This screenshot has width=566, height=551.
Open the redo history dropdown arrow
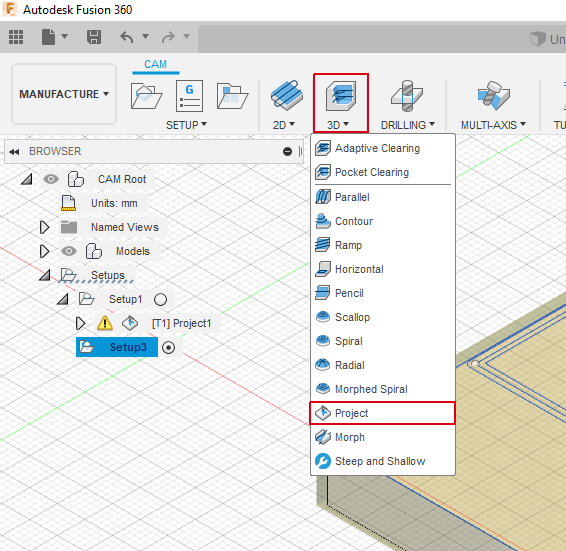[x=187, y=36]
